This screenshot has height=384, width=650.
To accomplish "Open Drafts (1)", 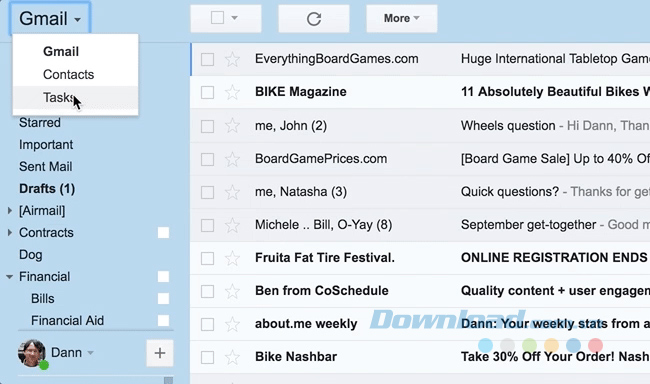I will 47,189.
